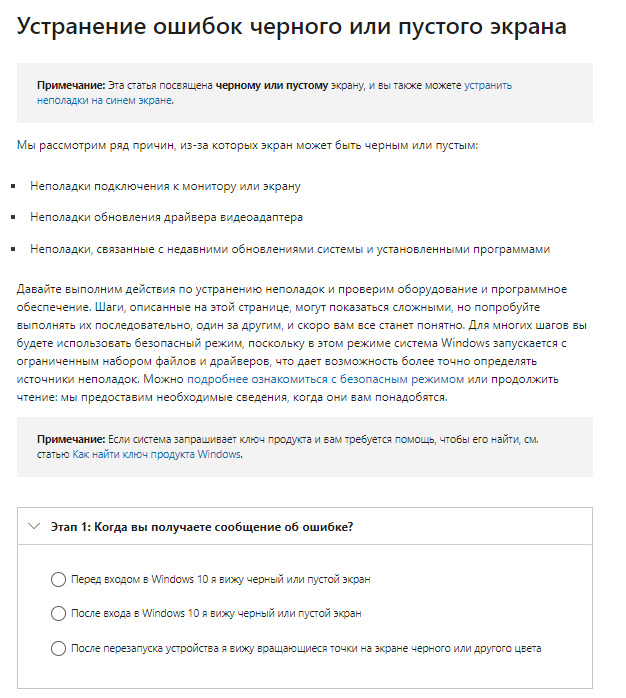Click the bold phrase 'черному или пустому'
The width and height of the screenshot is (626, 698).
click(x=271, y=87)
